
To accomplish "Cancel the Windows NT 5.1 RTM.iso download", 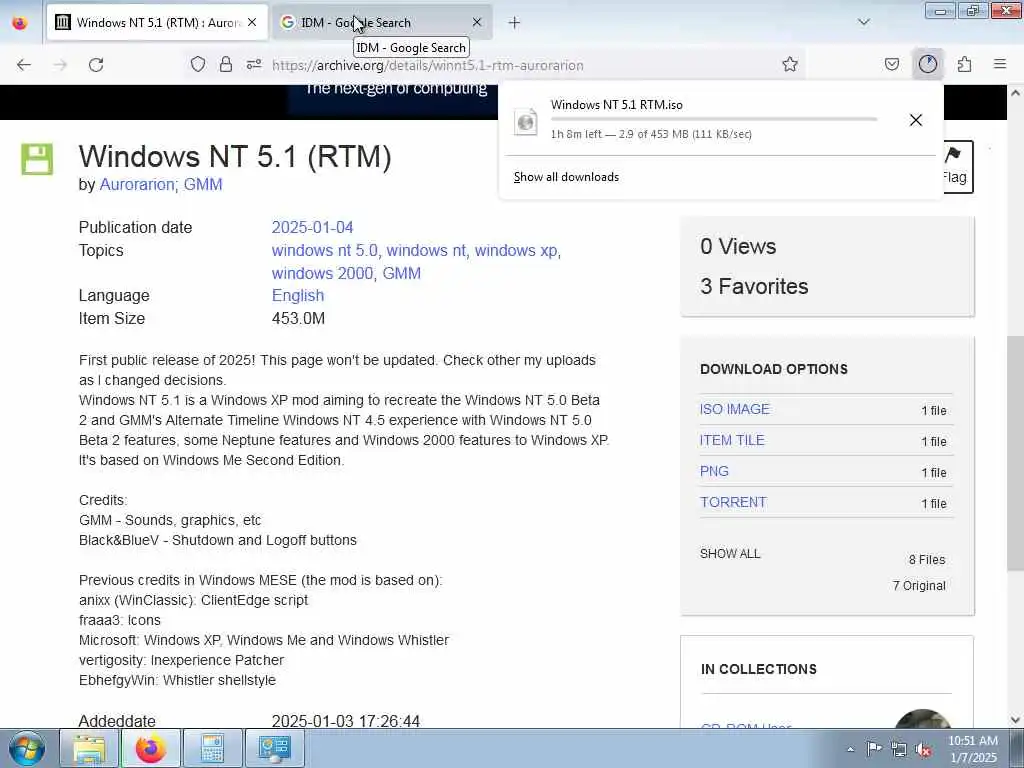I will (916, 120).
